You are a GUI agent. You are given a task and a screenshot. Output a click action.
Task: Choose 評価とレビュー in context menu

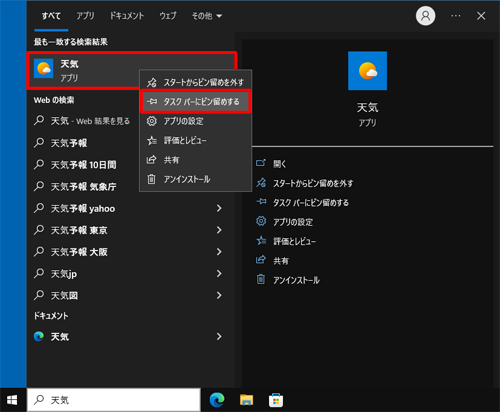pos(195,140)
